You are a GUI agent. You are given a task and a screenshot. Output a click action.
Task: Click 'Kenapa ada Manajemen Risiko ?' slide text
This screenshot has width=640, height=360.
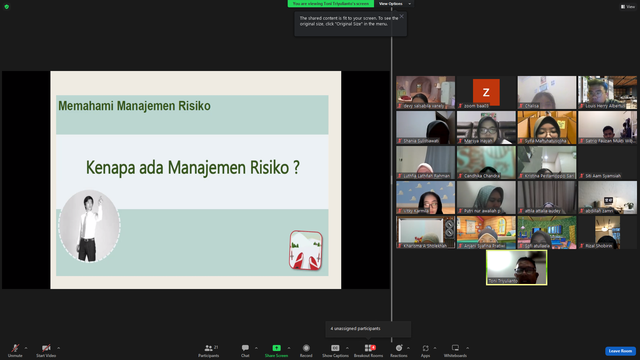pyautogui.click(x=193, y=168)
